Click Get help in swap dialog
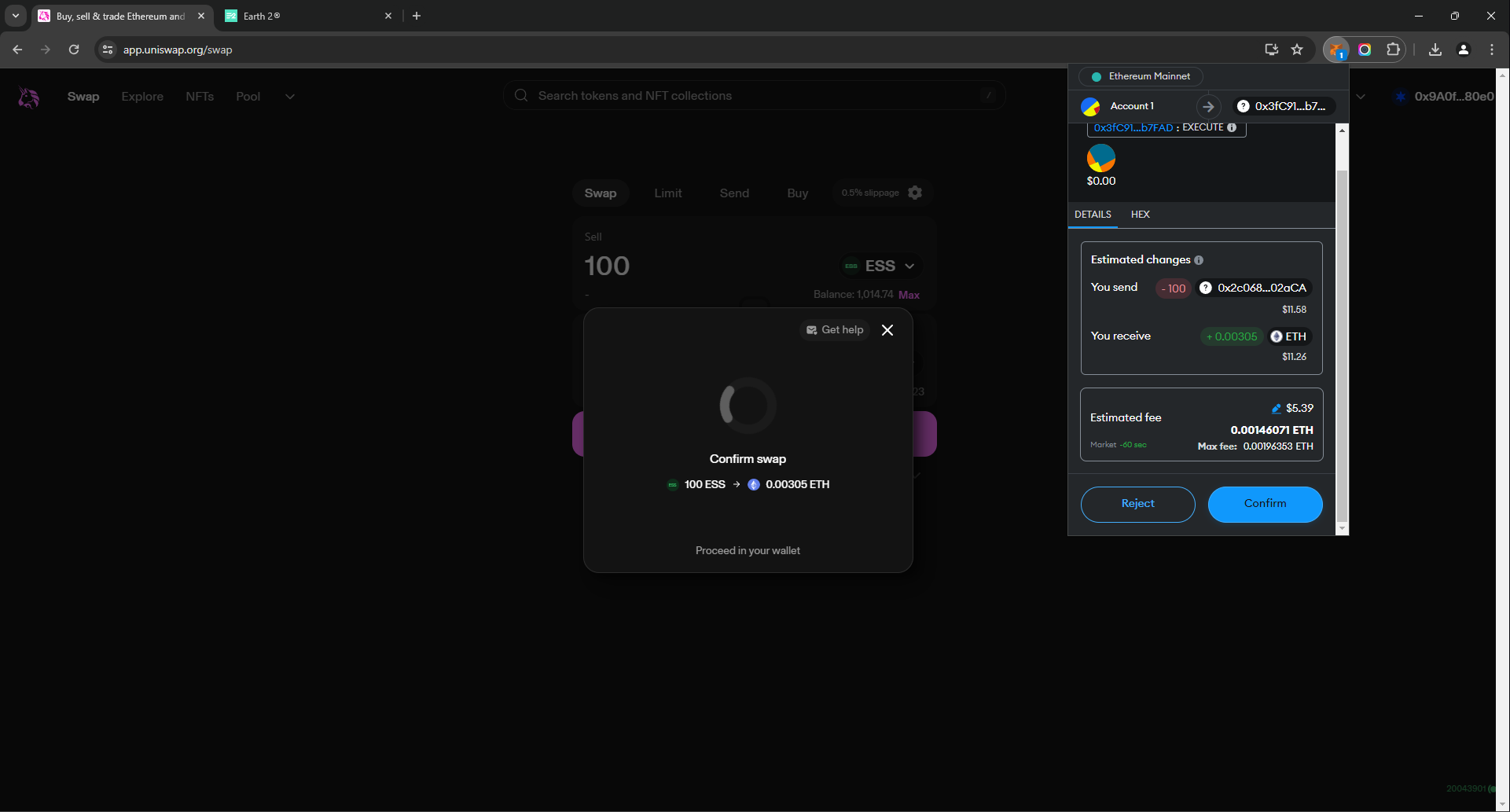 834,330
